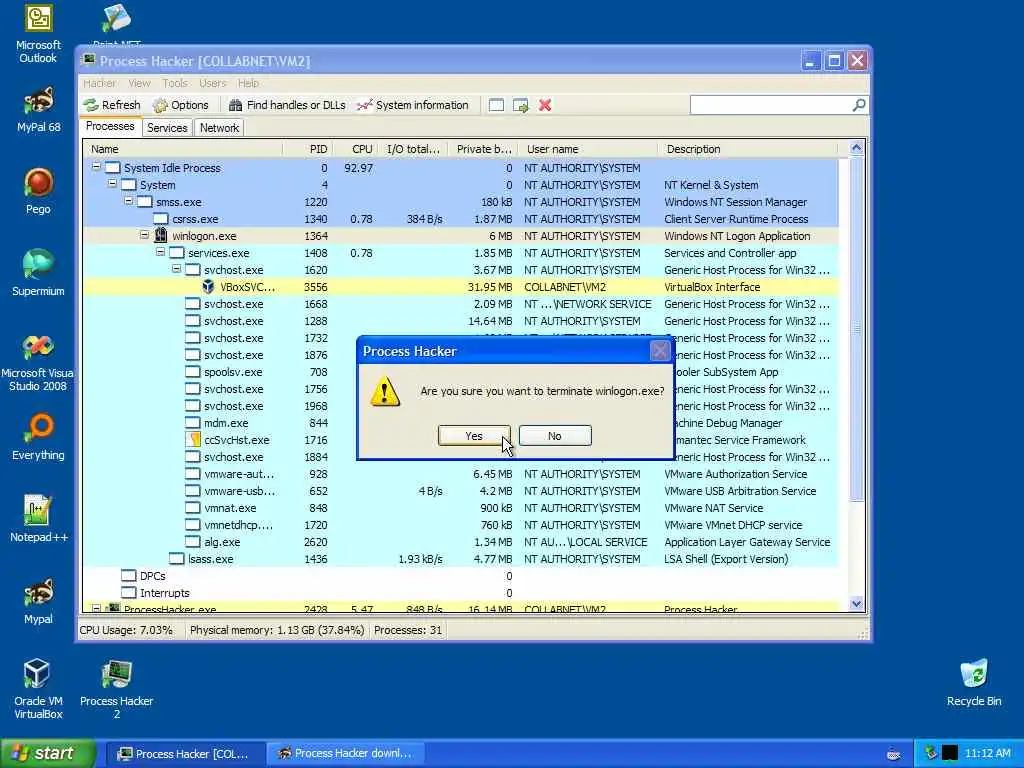Open Find handles or DLLs
Image resolution: width=1024 pixels, height=768 pixels.
[x=287, y=105]
